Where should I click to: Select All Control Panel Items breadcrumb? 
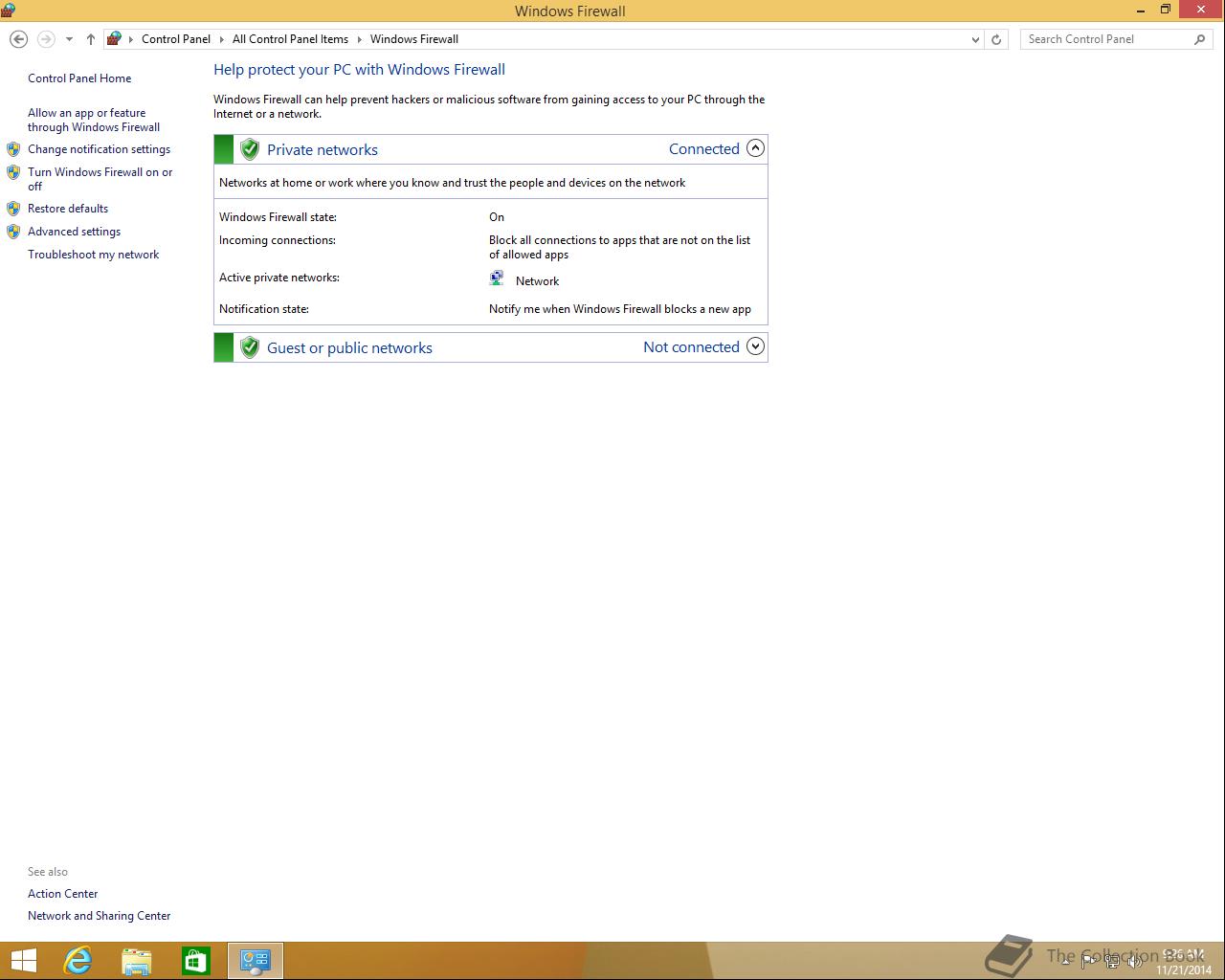tap(290, 39)
